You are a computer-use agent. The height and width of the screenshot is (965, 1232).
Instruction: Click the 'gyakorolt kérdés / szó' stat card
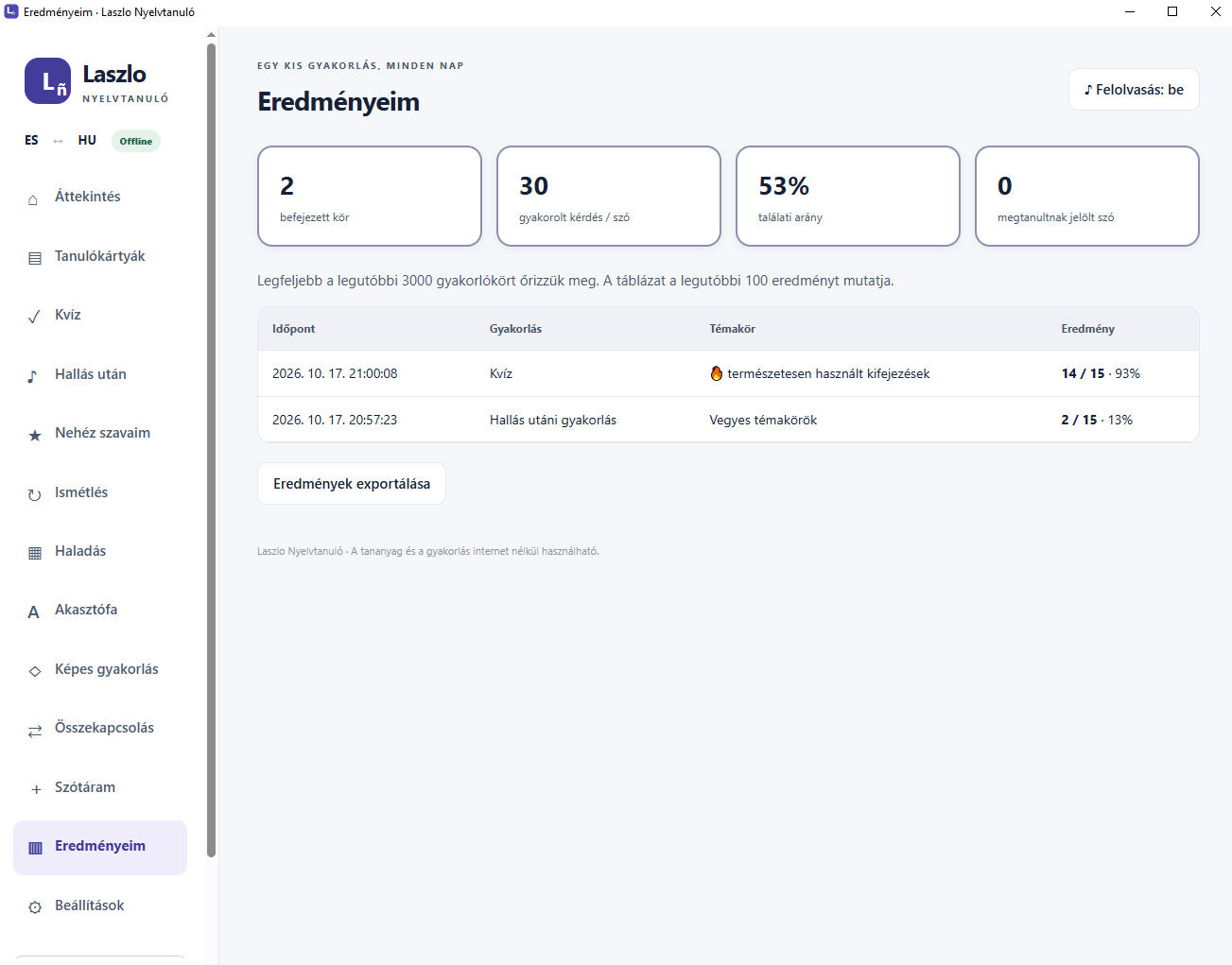tap(609, 196)
